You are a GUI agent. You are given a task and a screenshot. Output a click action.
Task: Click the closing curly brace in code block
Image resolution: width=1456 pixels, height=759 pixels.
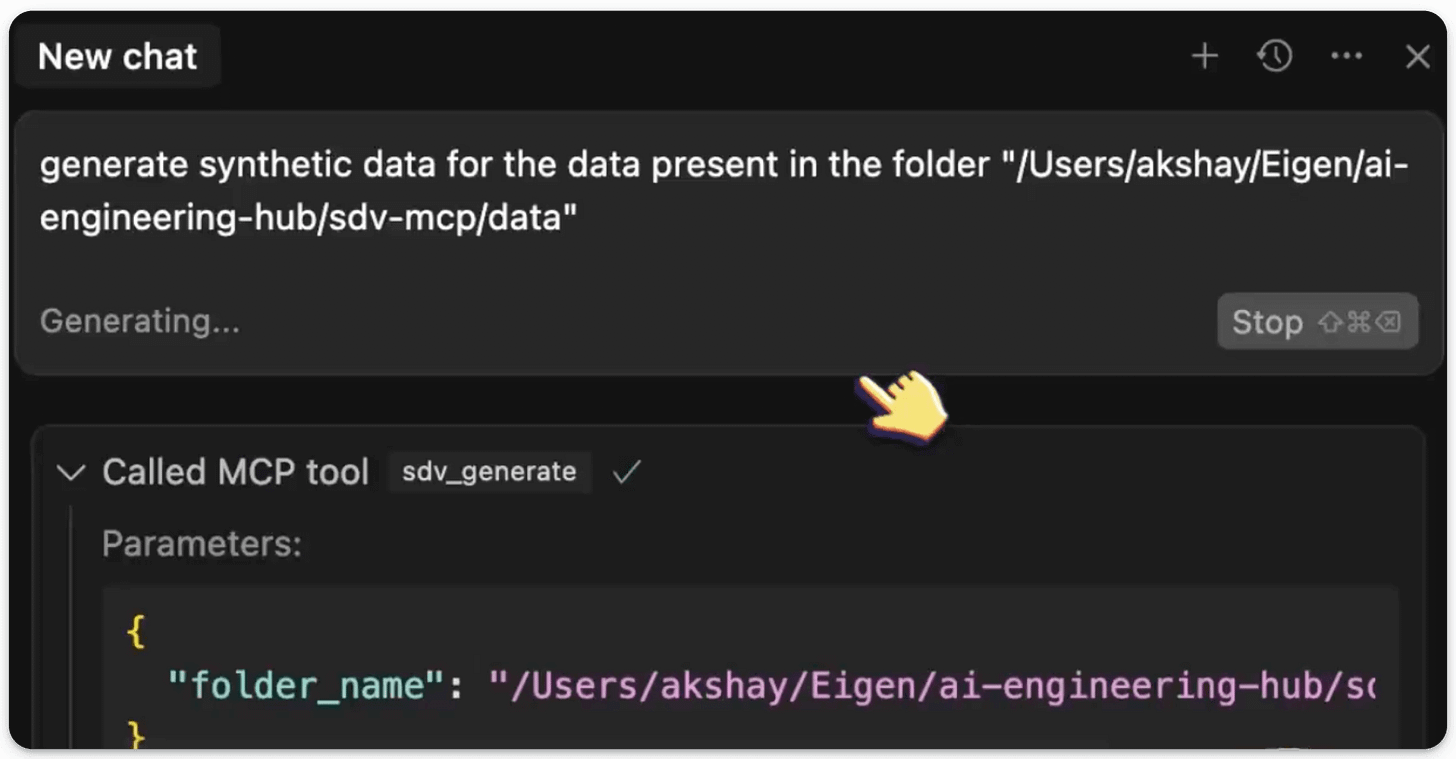coord(136,737)
